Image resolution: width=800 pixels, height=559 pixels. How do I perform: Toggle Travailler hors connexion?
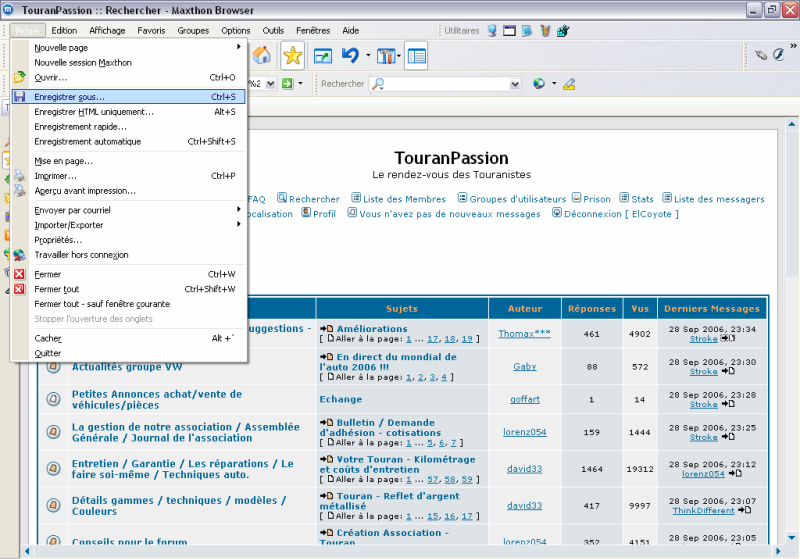81,255
